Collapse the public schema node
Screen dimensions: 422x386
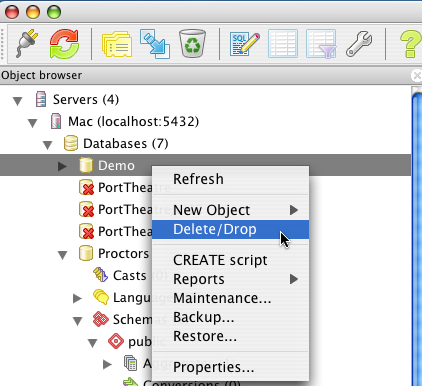click(x=92, y=343)
